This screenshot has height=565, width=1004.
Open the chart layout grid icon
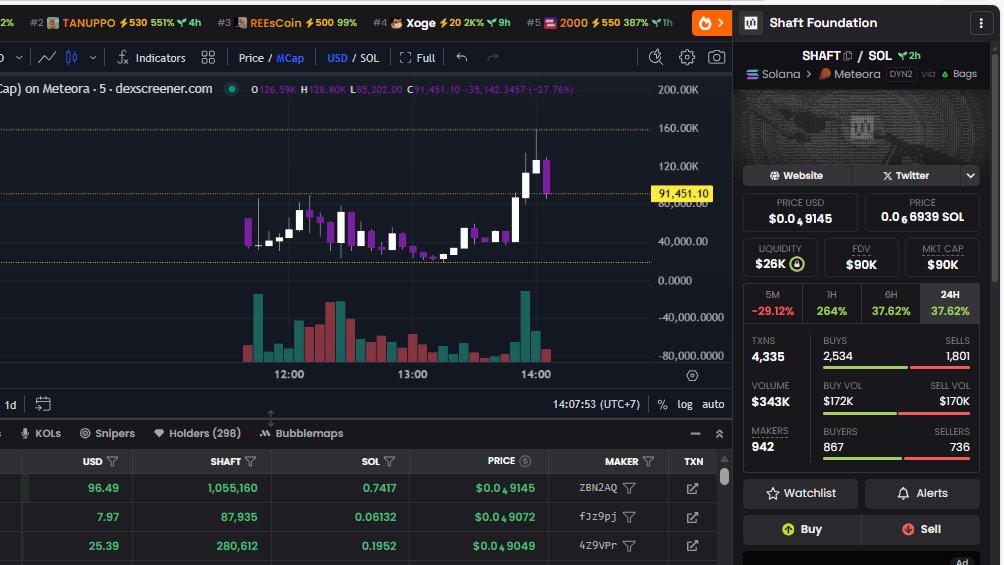(208, 58)
